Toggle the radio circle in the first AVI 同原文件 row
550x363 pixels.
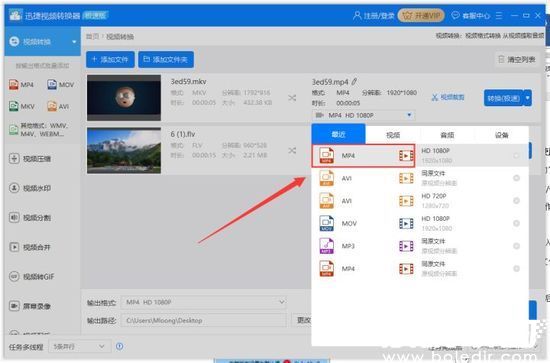(x=516, y=178)
